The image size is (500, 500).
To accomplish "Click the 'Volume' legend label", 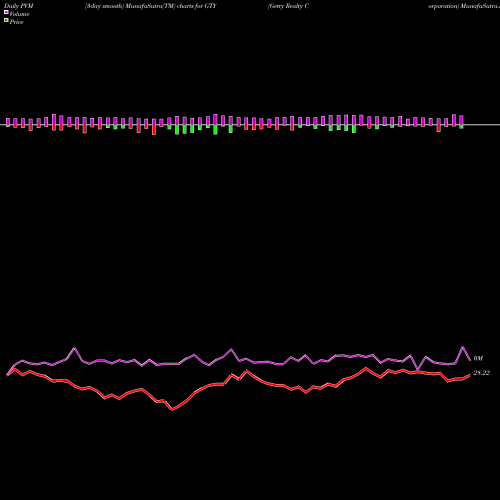I will click(19, 14).
